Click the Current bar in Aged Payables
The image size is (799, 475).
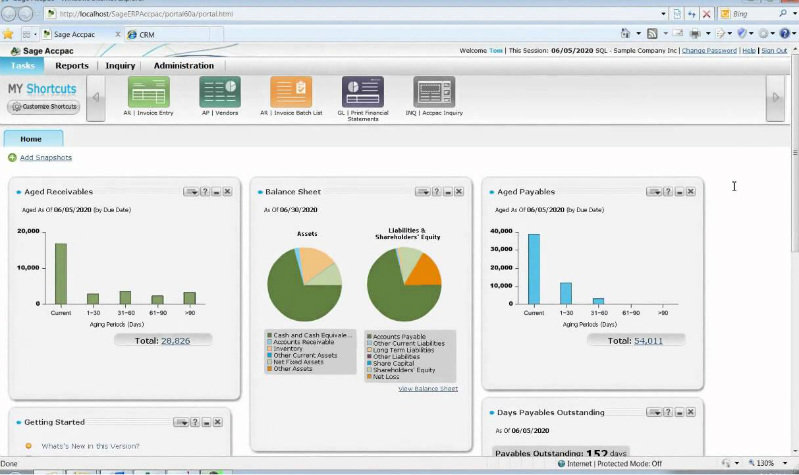(534, 269)
